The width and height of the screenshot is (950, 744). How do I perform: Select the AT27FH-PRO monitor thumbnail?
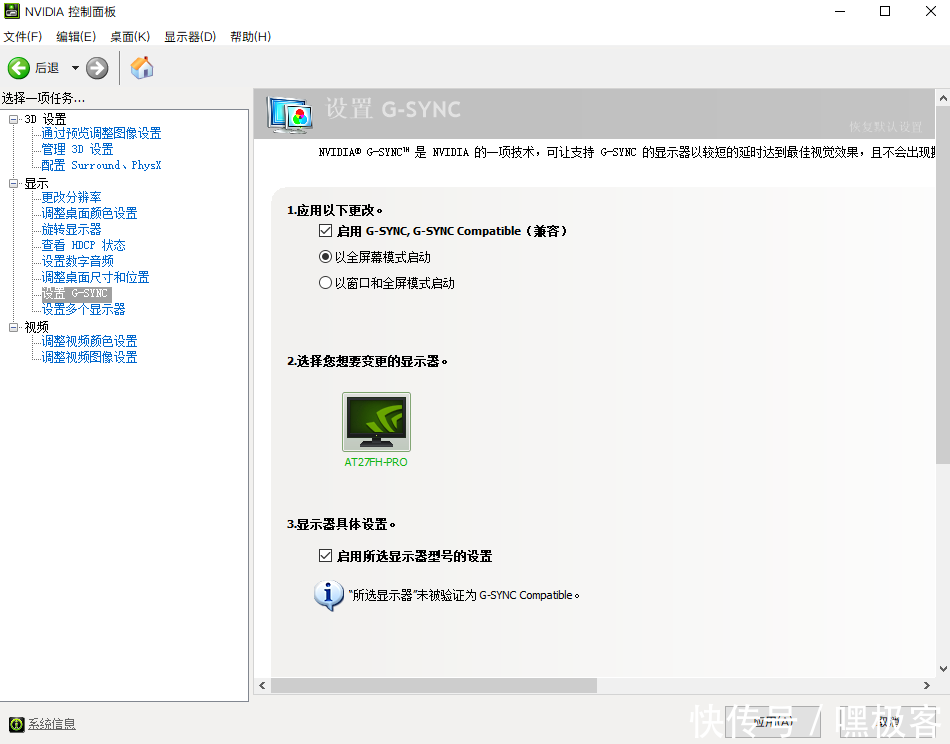tap(376, 422)
